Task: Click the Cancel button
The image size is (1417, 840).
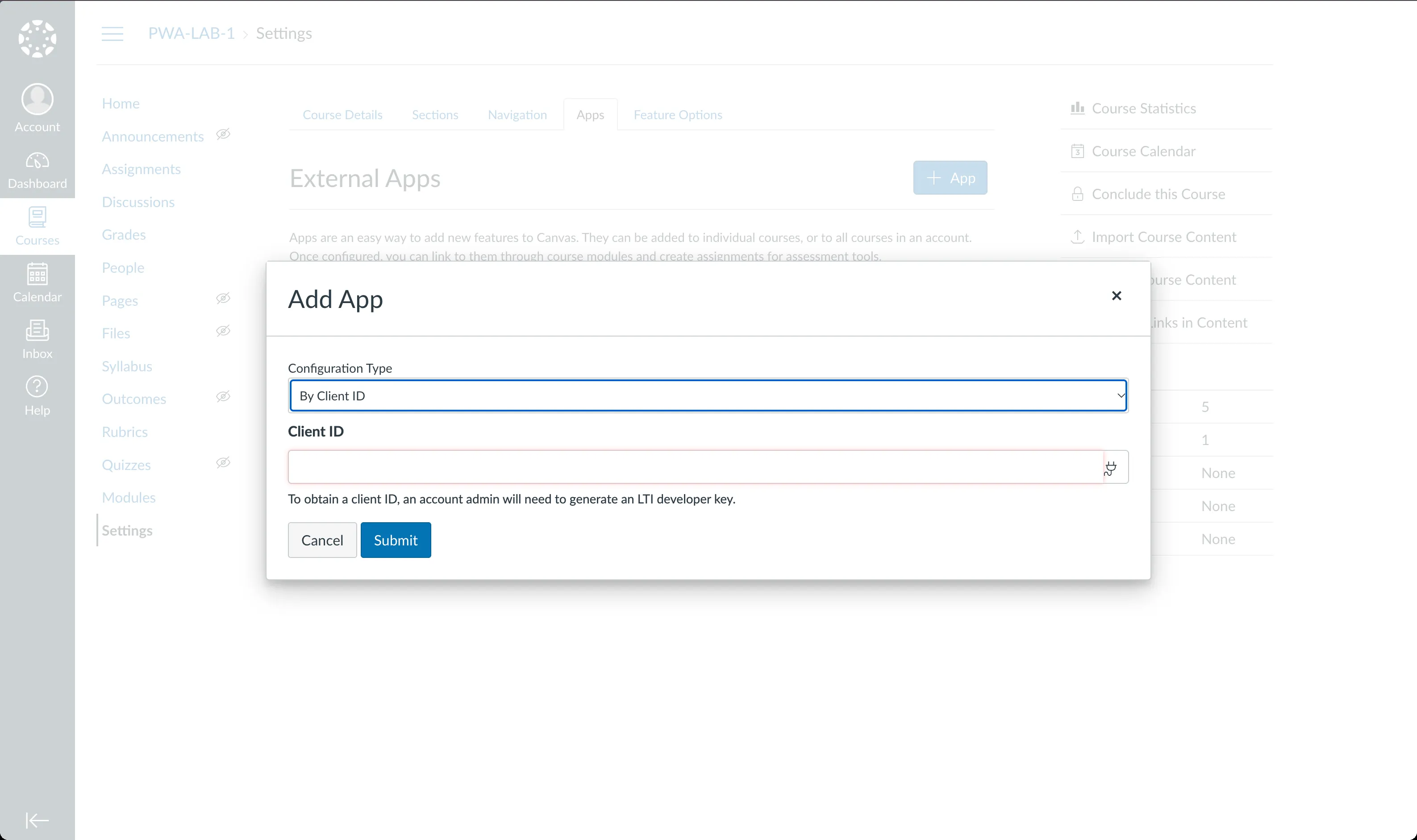Action: pyautogui.click(x=322, y=540)
